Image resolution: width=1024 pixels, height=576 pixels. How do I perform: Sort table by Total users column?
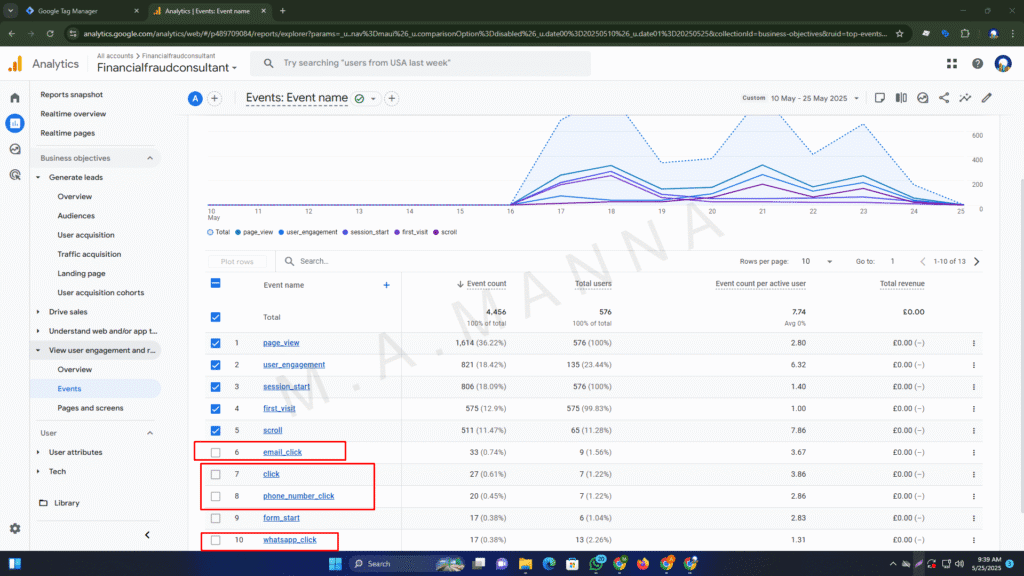point(593,284)
